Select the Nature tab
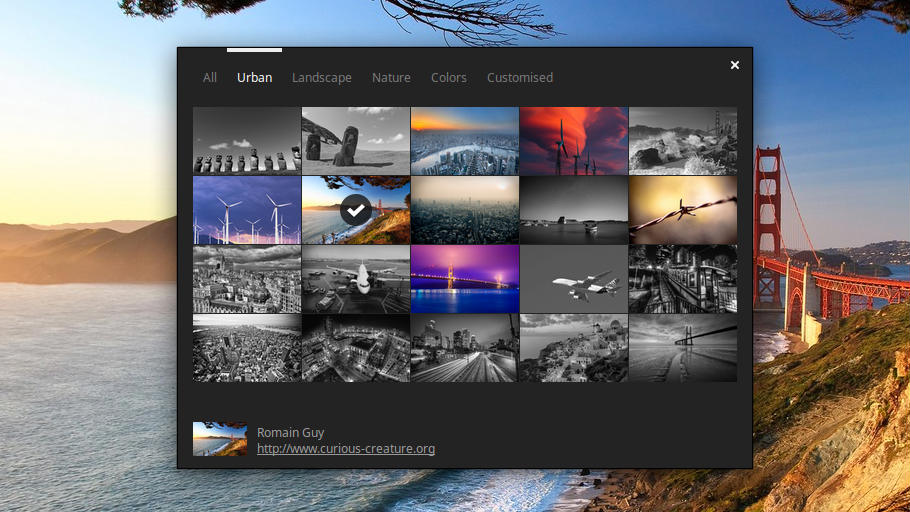 coord(391,78)
